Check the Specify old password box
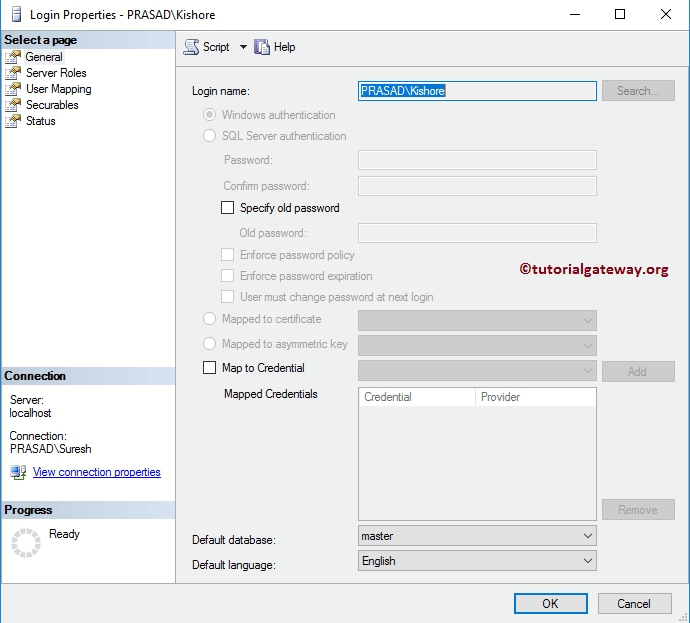Screen dimensions: 690x623 pyautogui.click(x=228, y=208)
